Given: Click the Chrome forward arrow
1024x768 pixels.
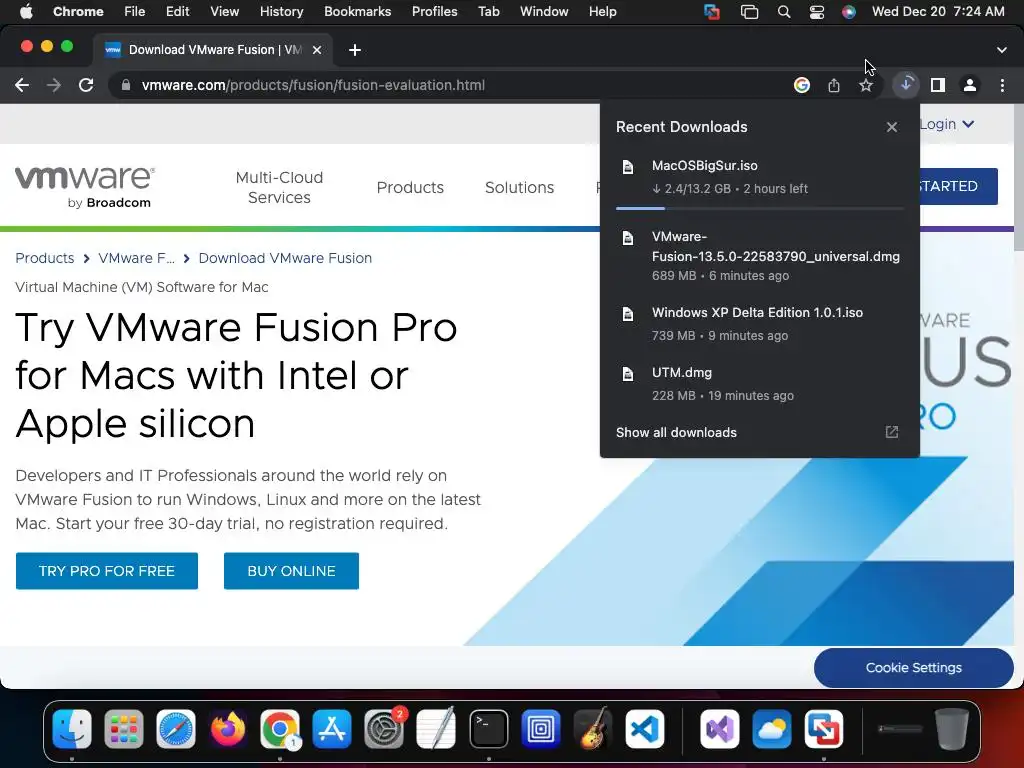Looking at the screenshot, I should pyautogui.click(x=54, y=85).
